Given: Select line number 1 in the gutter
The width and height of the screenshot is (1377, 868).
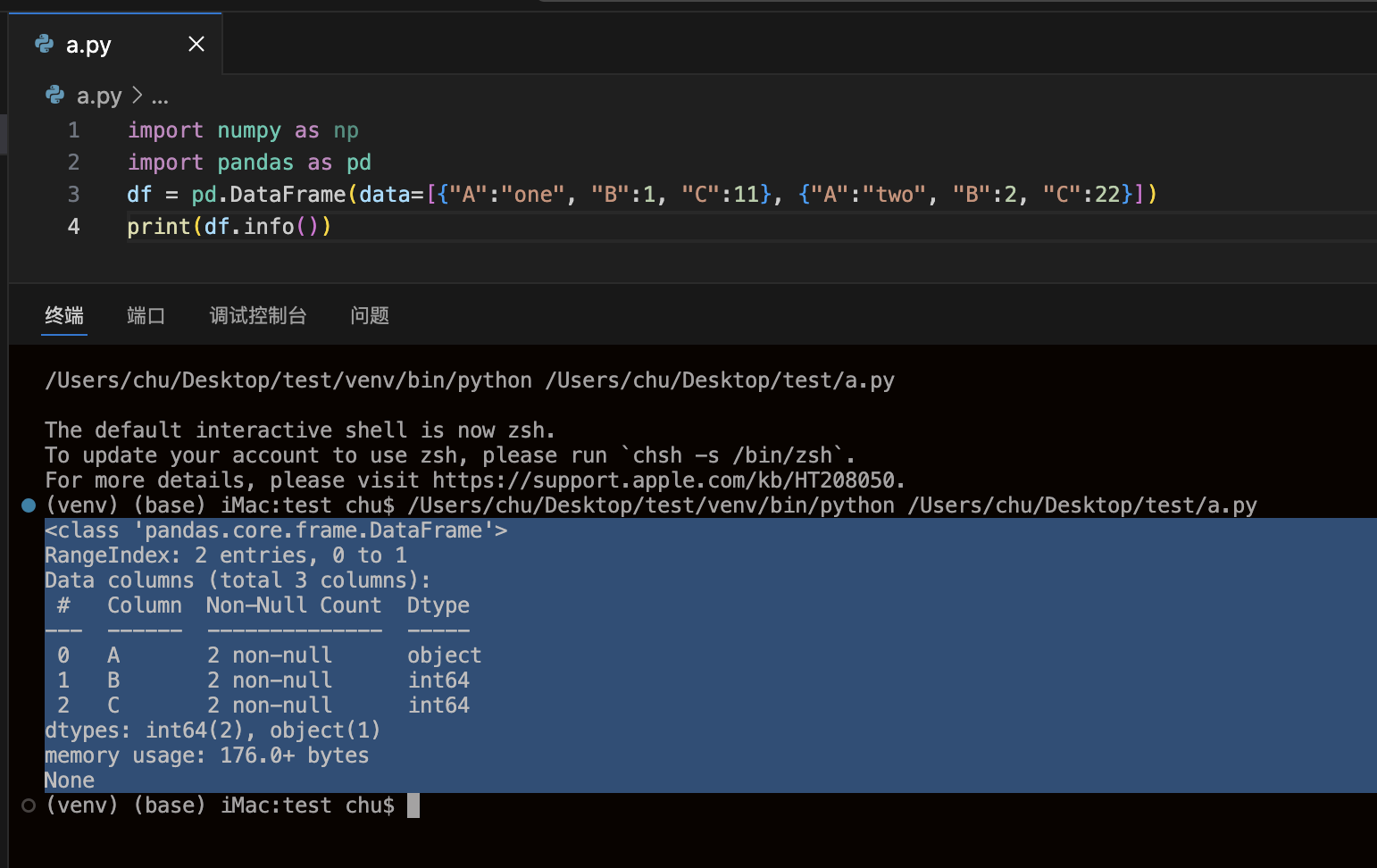Looking at the screenshot, I should click(74, 130).
